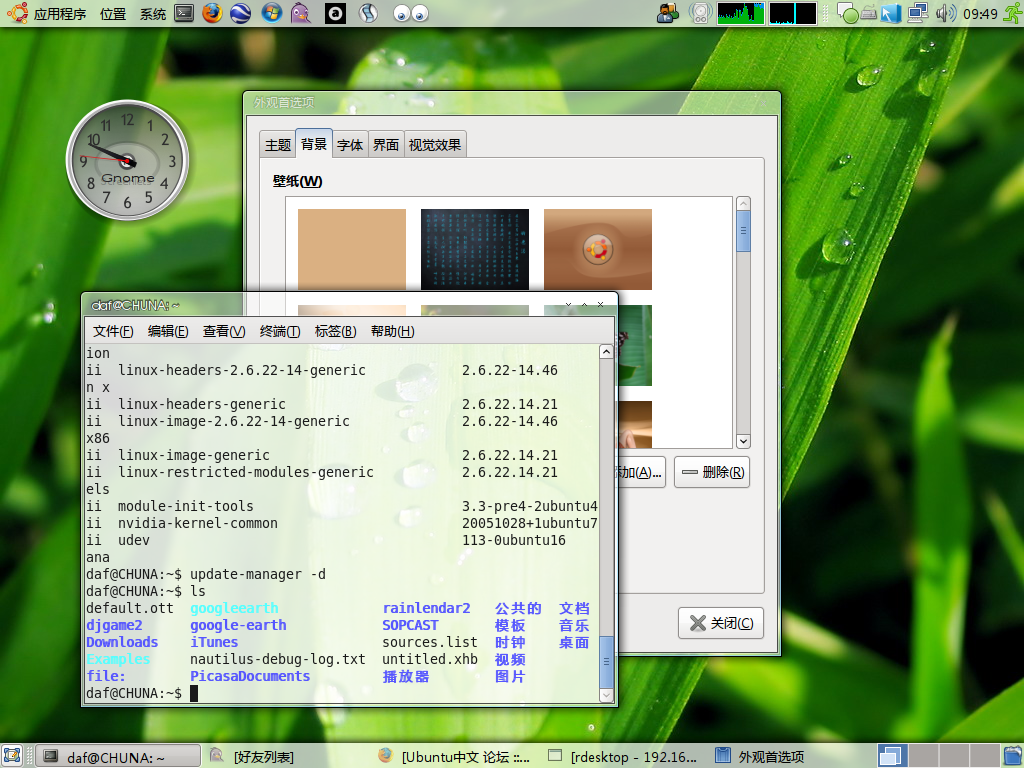Image resolution: width=1024 pixels, height=768 pixels.
Task: Click the xeyes applet in the panel
Action: click(x=411, y=14)
